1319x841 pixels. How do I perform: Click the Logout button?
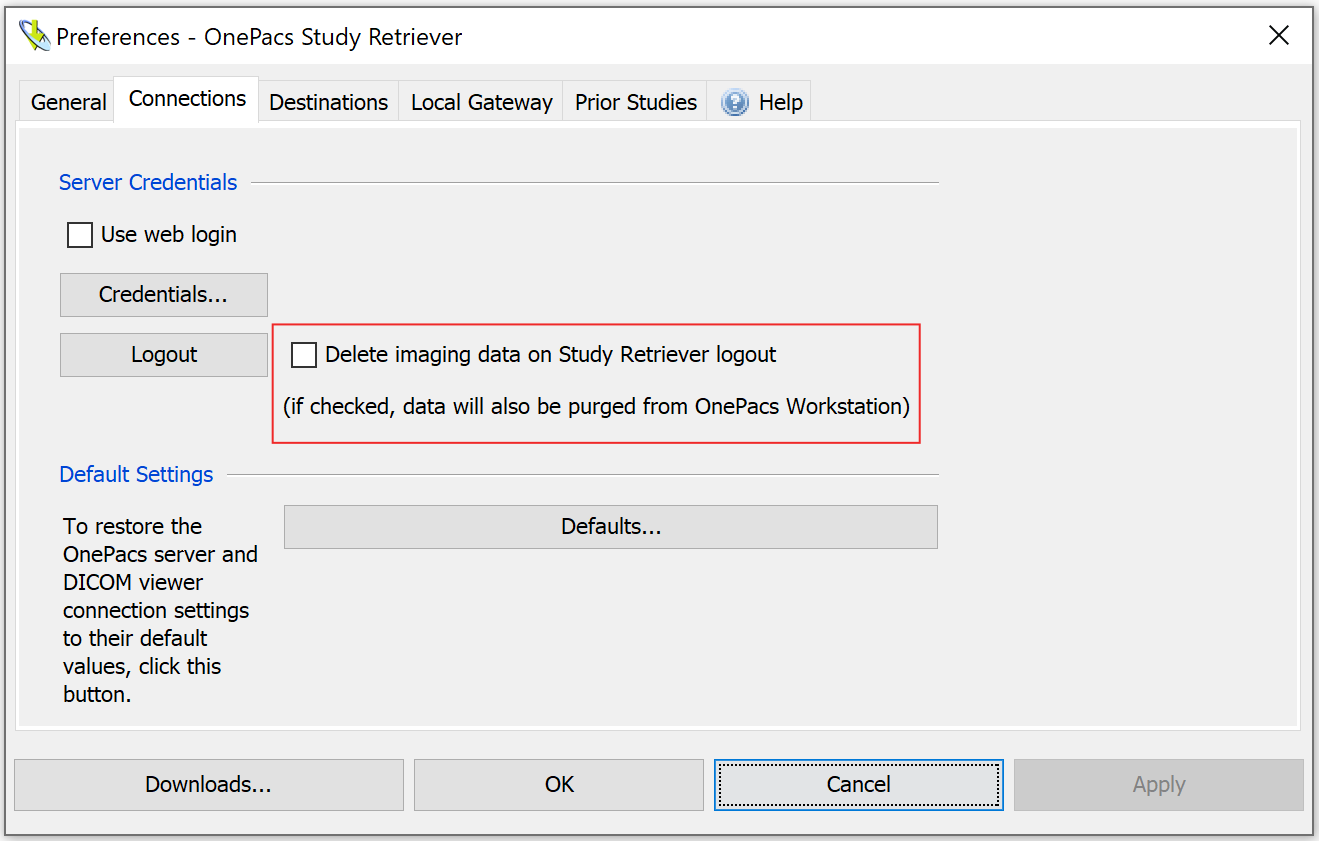coord(164,355)
